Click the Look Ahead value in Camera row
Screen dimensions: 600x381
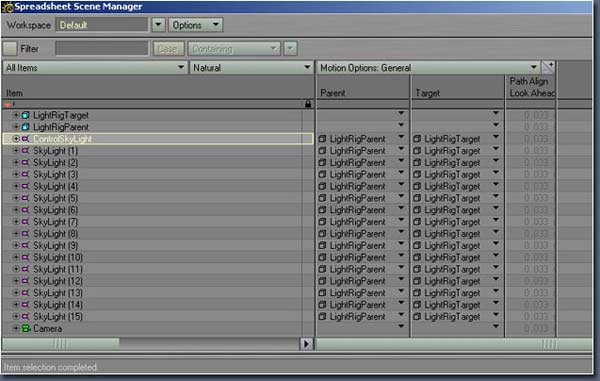[x=536, y=329]
